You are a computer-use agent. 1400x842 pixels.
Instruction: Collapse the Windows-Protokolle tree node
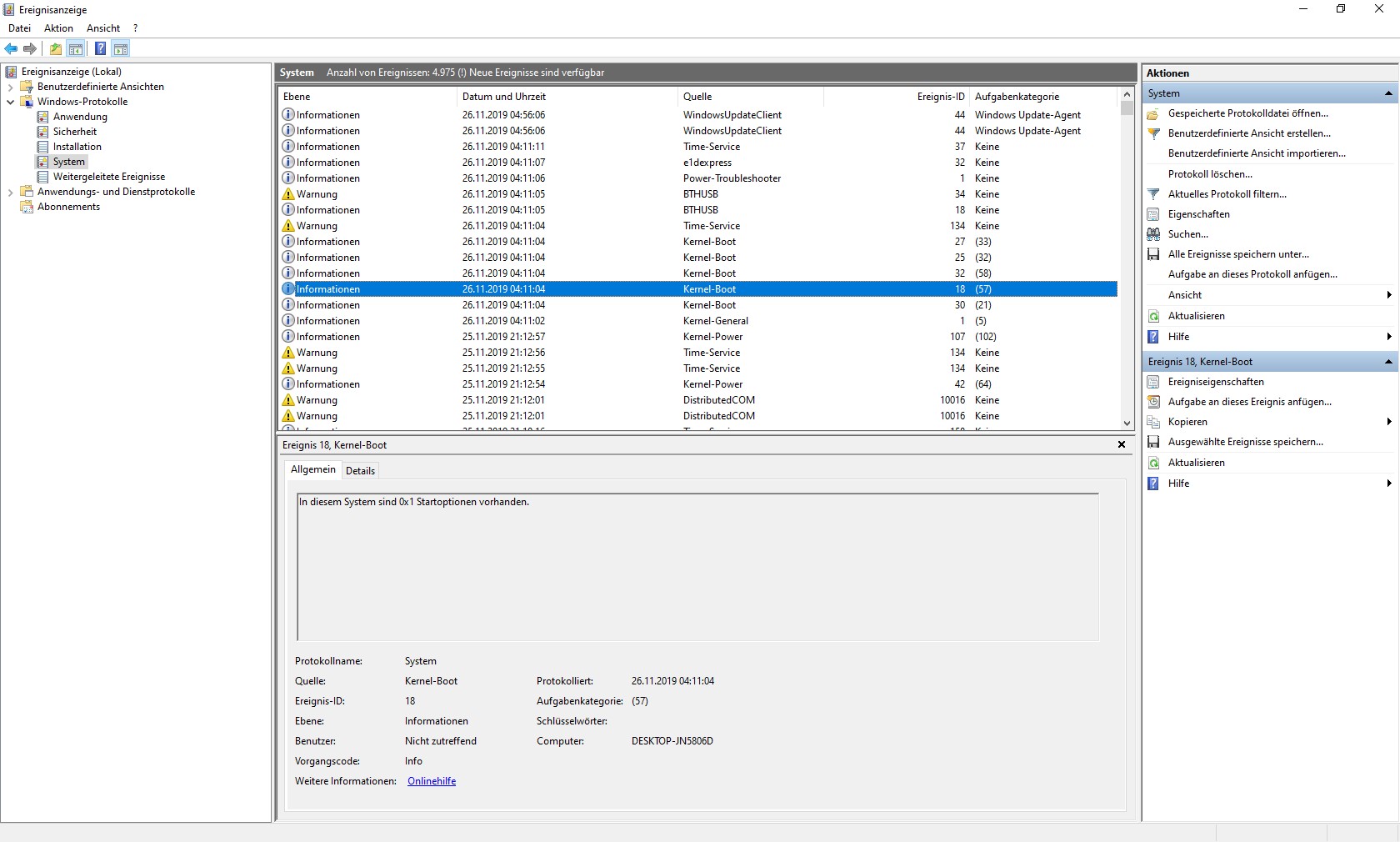pos(10,102)
